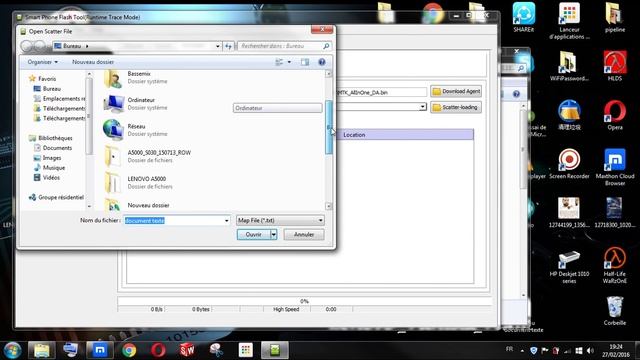This screenshot has height=360, width=640.
Task: Expand the address bar history dropdown
Action: click(218, 46)
